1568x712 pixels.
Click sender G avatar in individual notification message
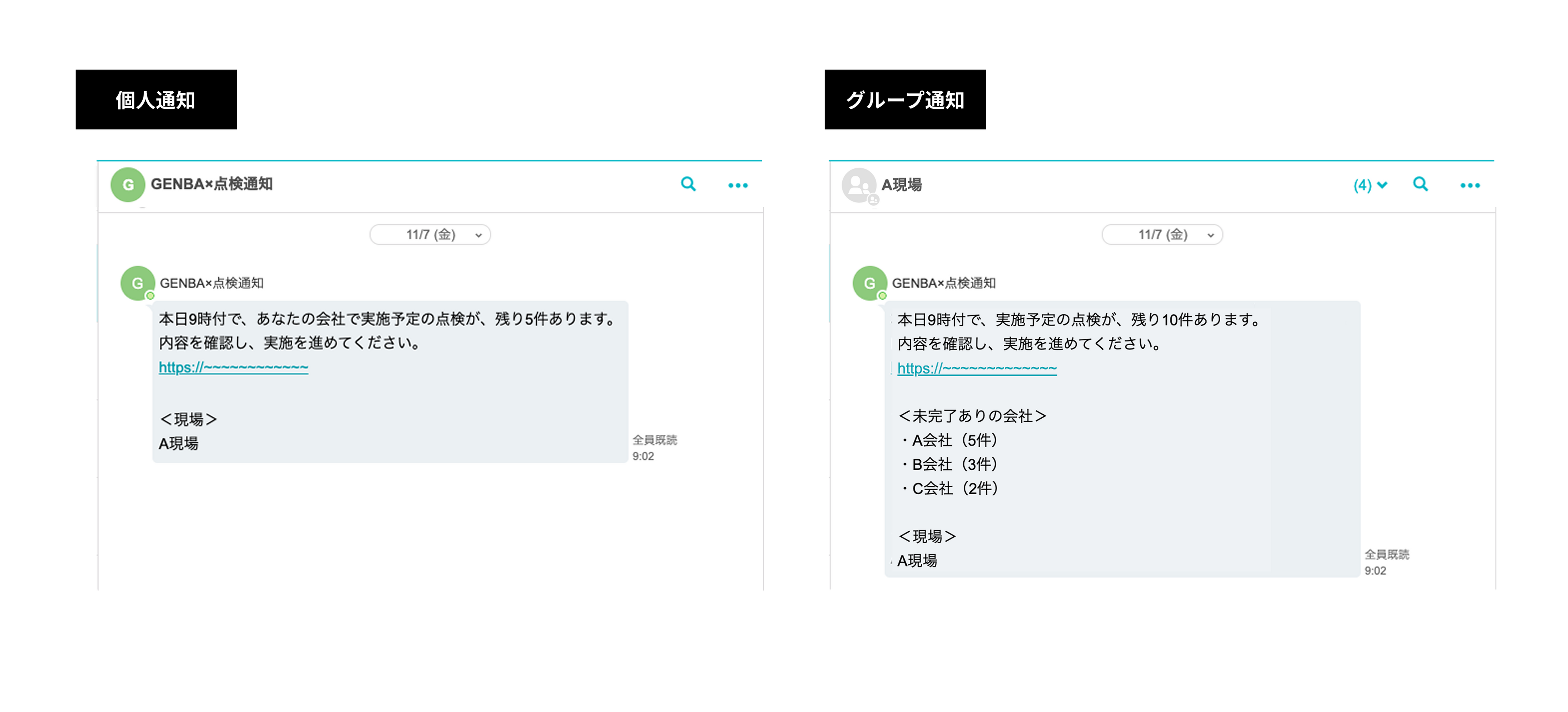click(x=138, y=283)
